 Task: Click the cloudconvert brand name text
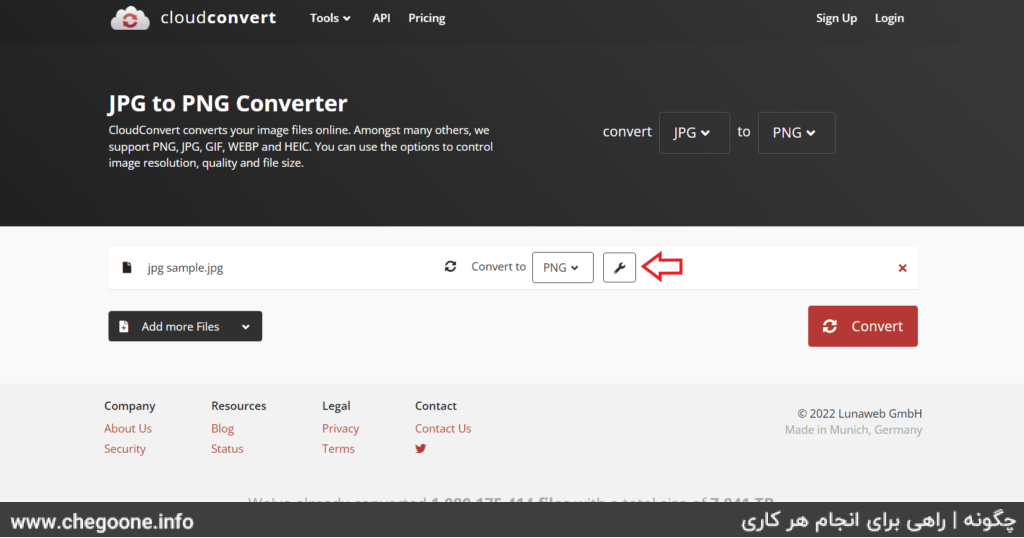(218, 18)
